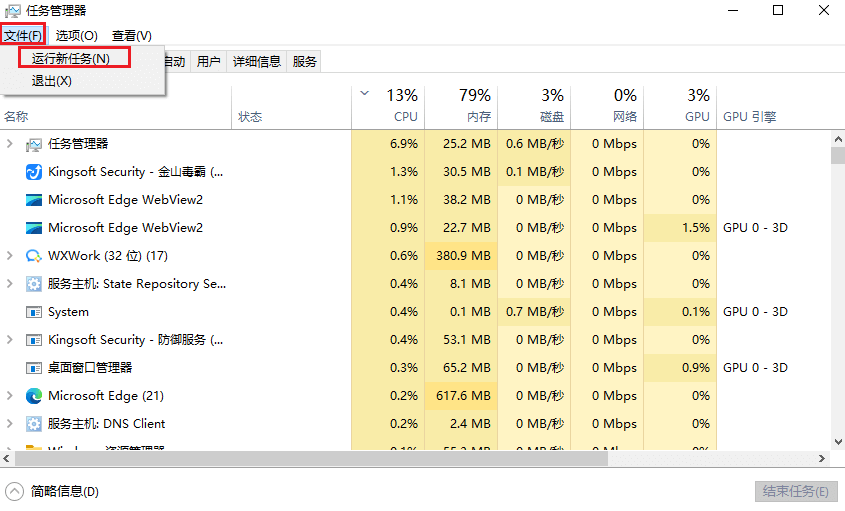
Task: Click the Task Manager title bar icon
Action: (12, 10)
